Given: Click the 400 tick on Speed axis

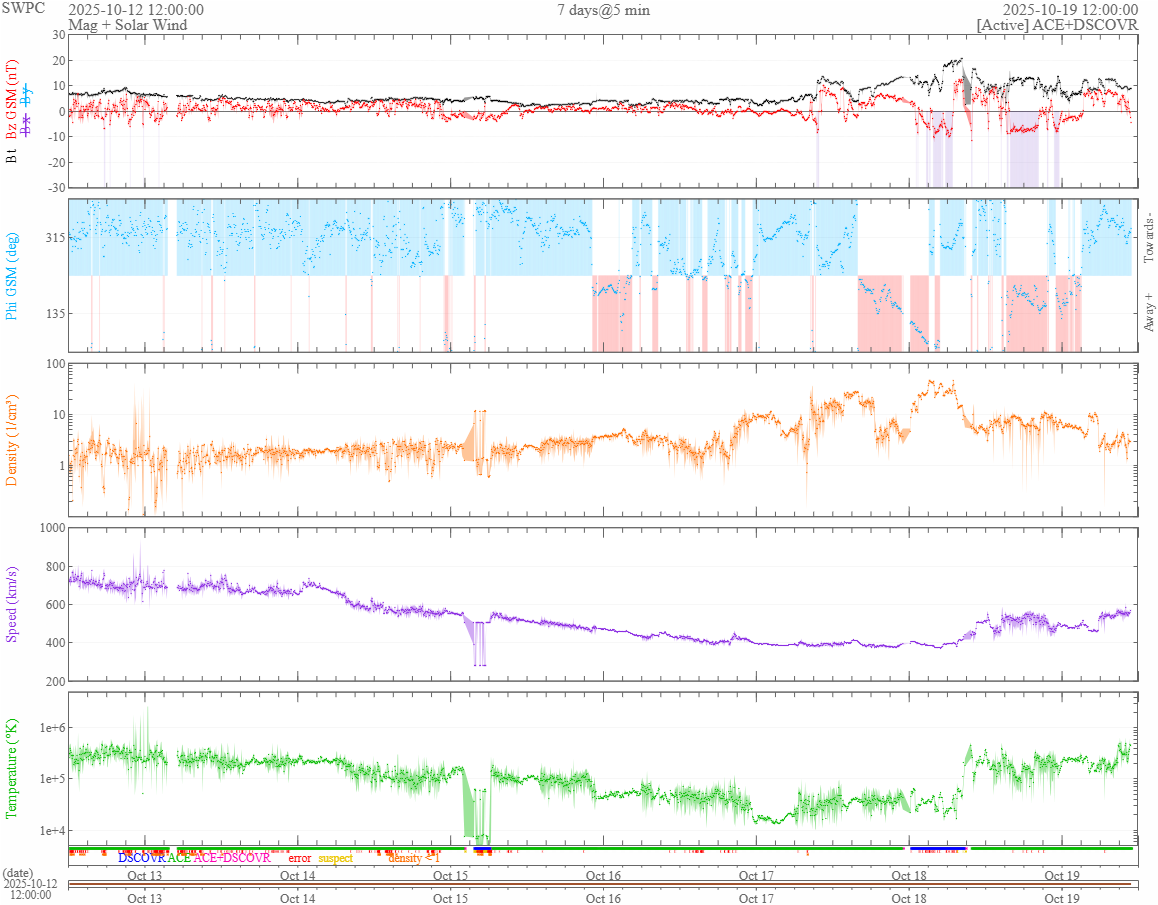Looking at the screenshot, I should [55, 643].
